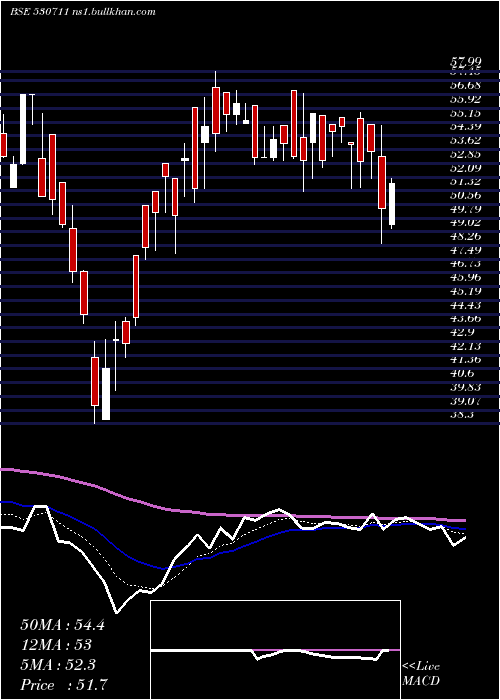Click the BSE 530711 ns1.bullkhan.com header text
This screenshot has height=700, width=500.
point(83,12)
